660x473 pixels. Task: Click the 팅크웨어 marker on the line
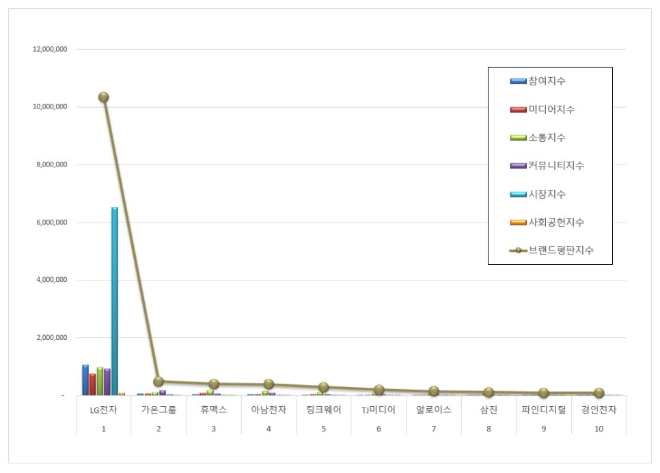click(323, 387)
